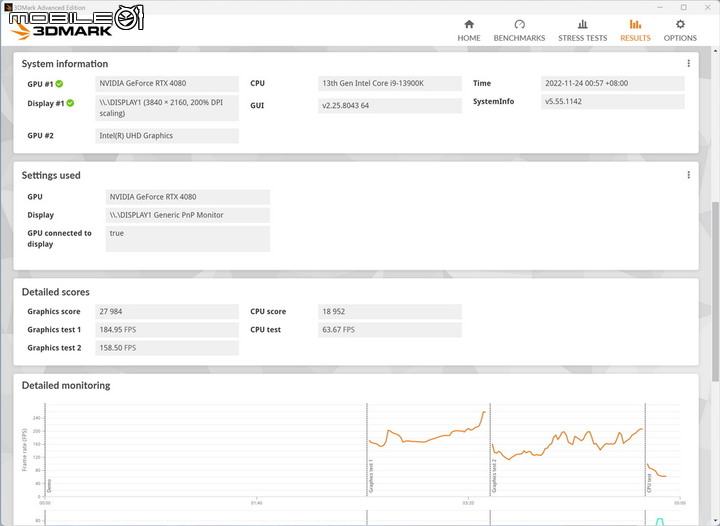
Task: Select CPU test value 63.67 FPS
Action: [x=390, y=330]
